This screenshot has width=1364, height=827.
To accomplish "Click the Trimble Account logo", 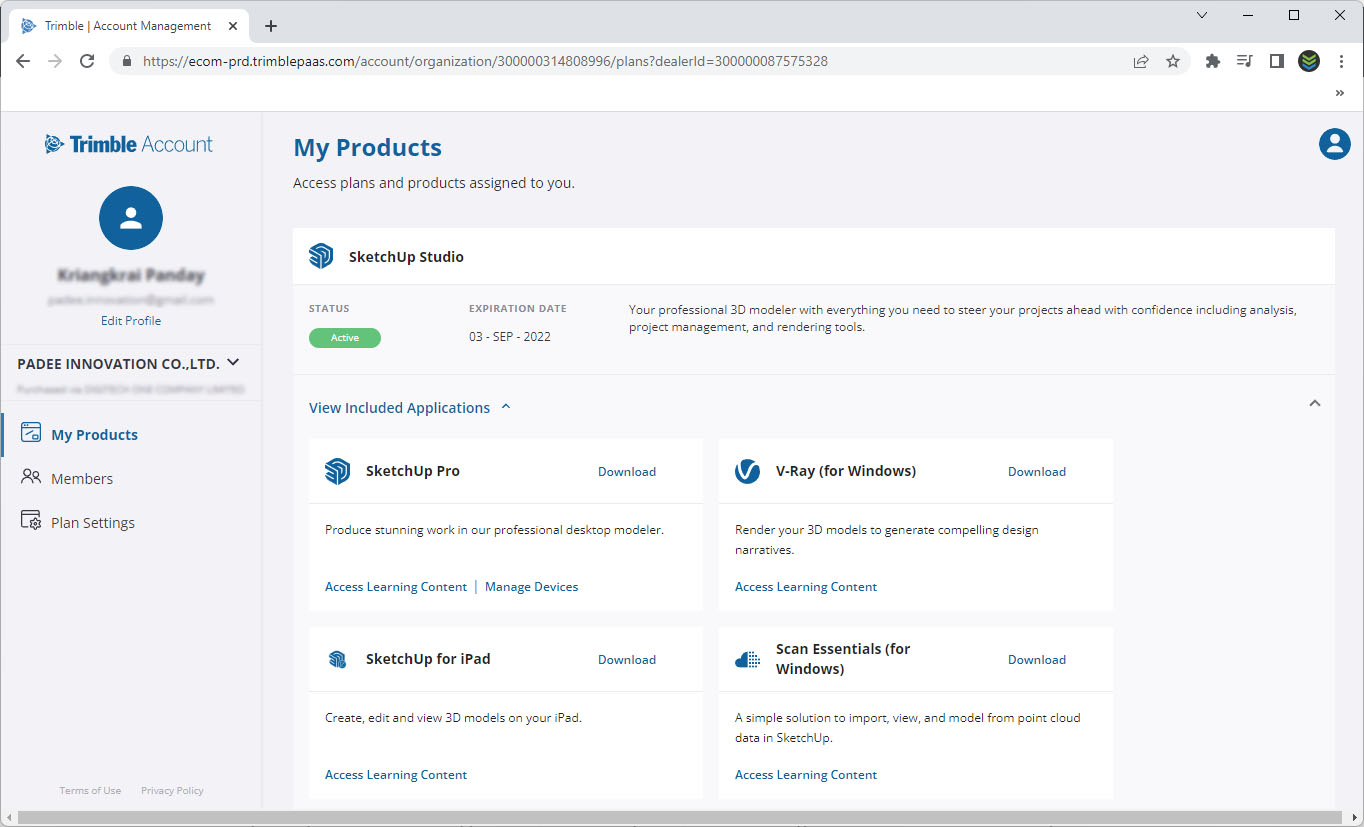I will pos(129,144).
